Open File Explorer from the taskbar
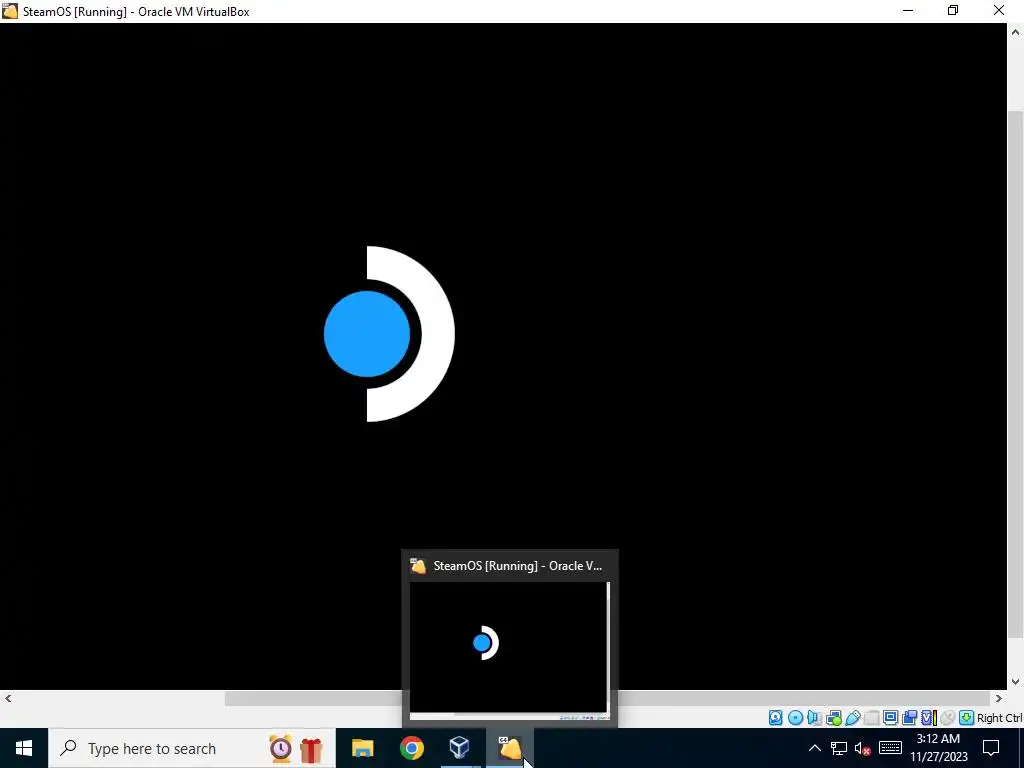 [362, 748]
